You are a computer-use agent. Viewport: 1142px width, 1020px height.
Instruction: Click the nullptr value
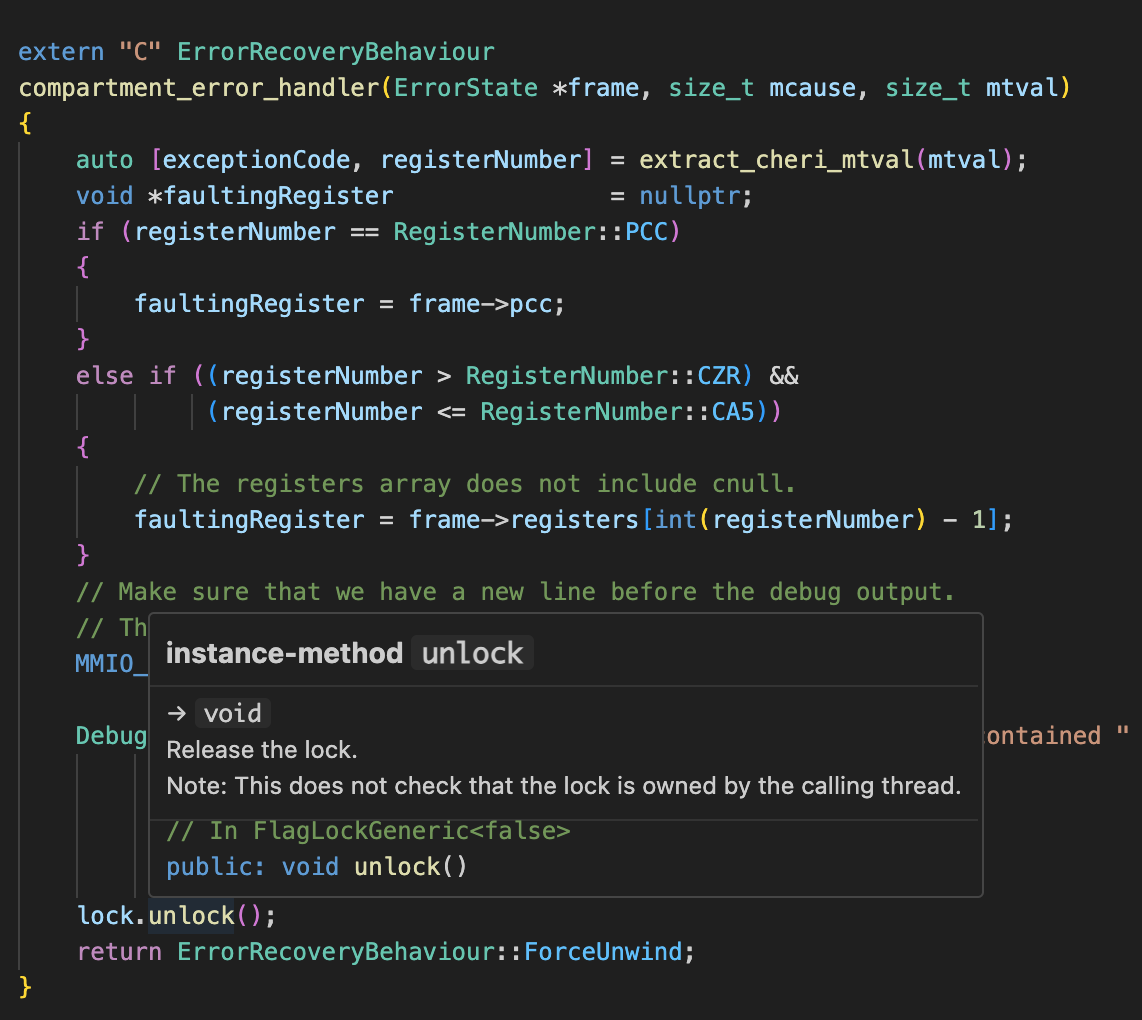689,196
